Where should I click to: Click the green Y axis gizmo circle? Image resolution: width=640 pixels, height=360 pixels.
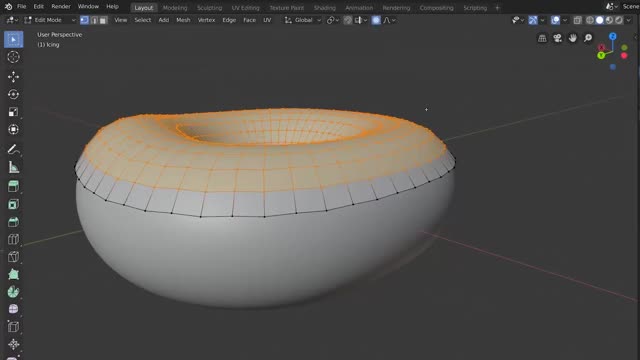click(x=601, y=56)
